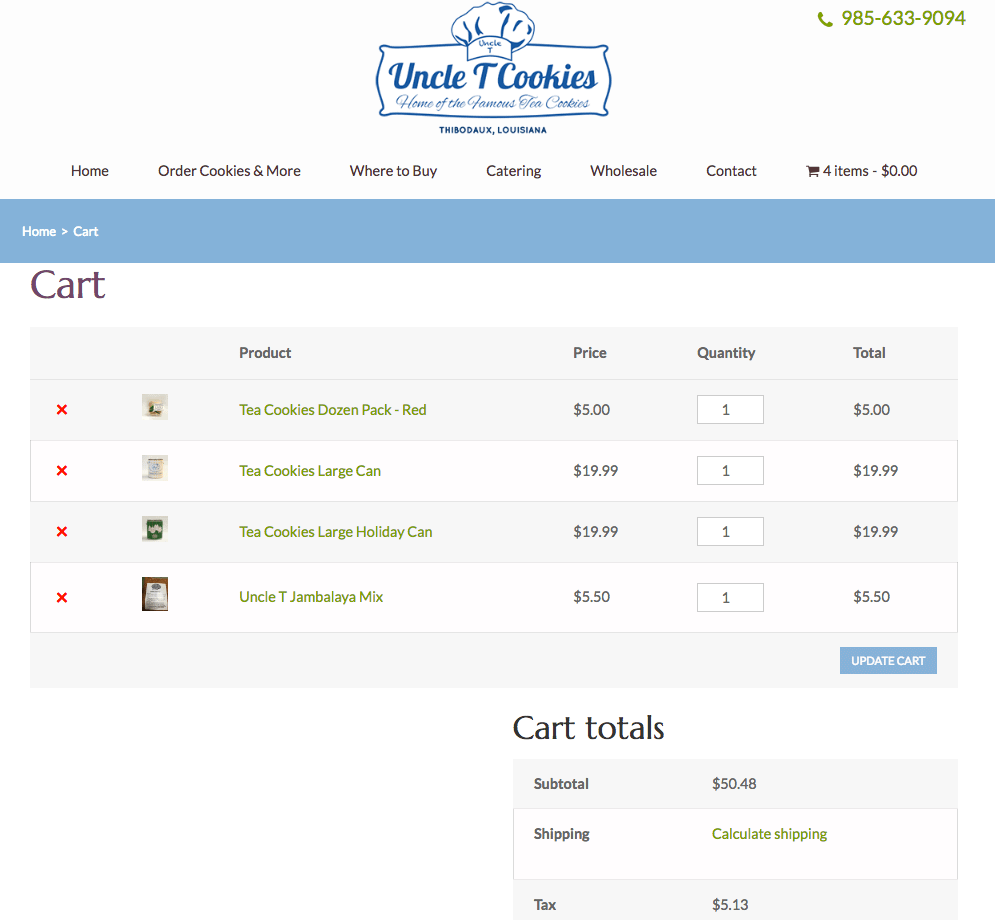Remove Tea Cookies Dozen Pack from cart
Screen dimensions: 995x920
(x=62, y=410)
